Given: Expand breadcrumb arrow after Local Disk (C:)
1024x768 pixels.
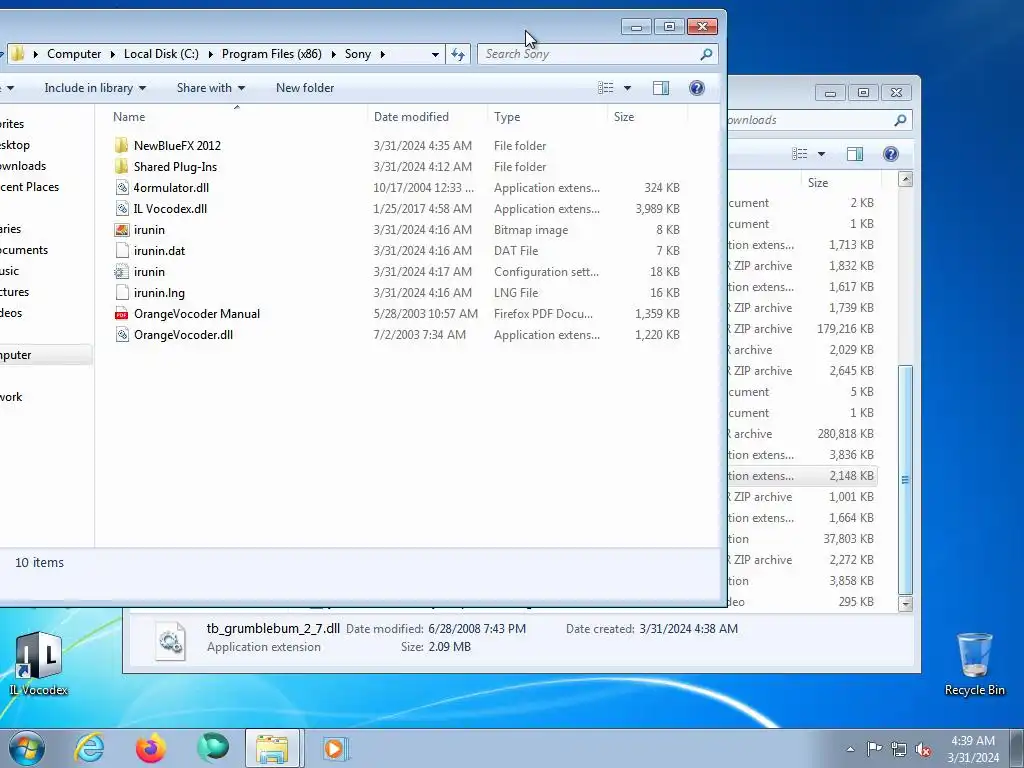Looking at the screenshot, I should [x=210, y=54].
